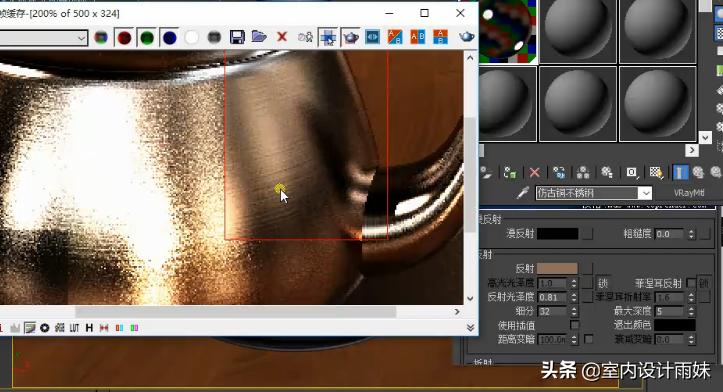Open the brown 反射 reflection color swatch
Viewport: 723px width, 392px height.
[x=557, y=268]
